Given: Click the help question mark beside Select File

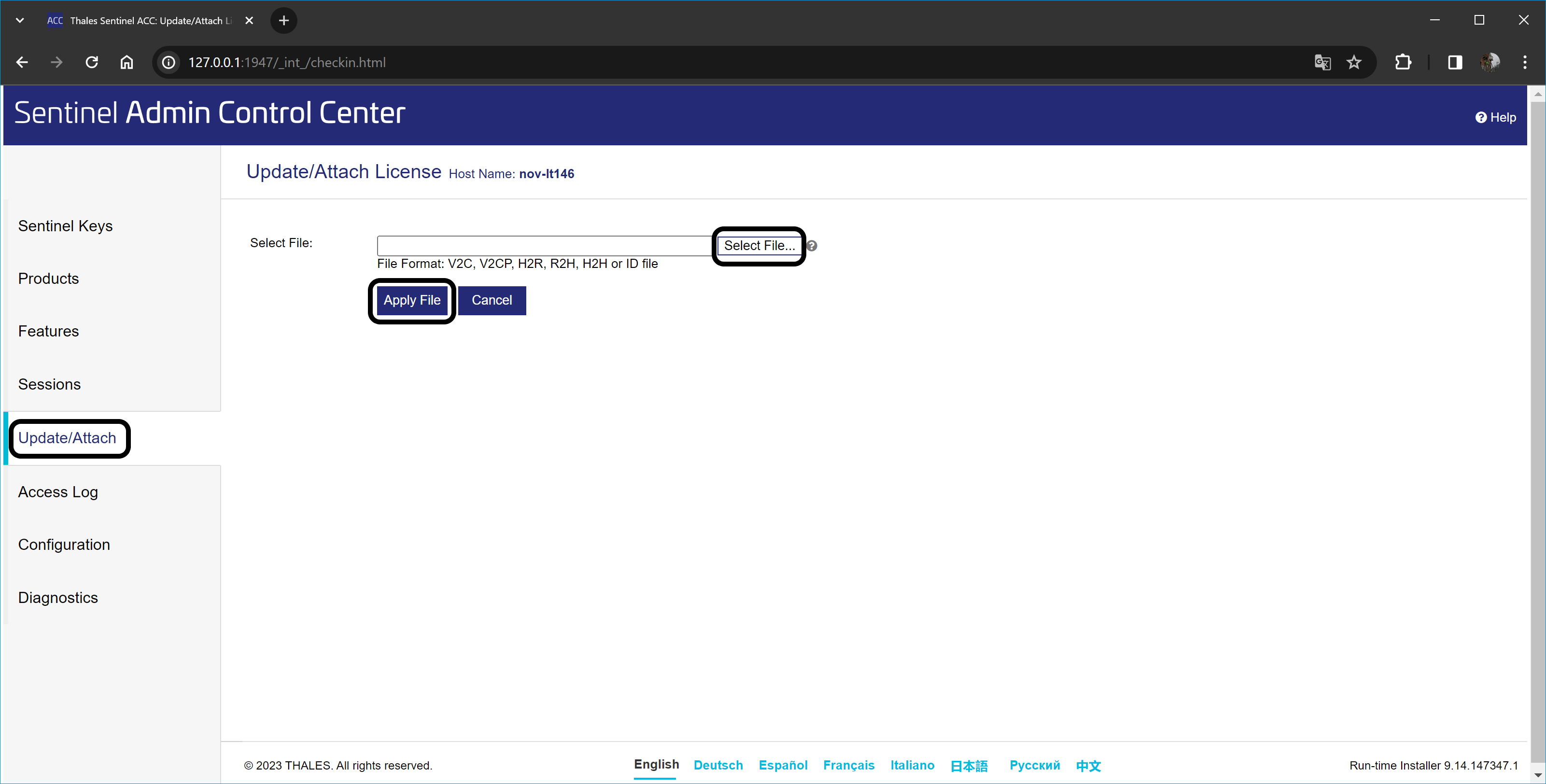Looking at the screenshot, I should click(x=812, y=246).
